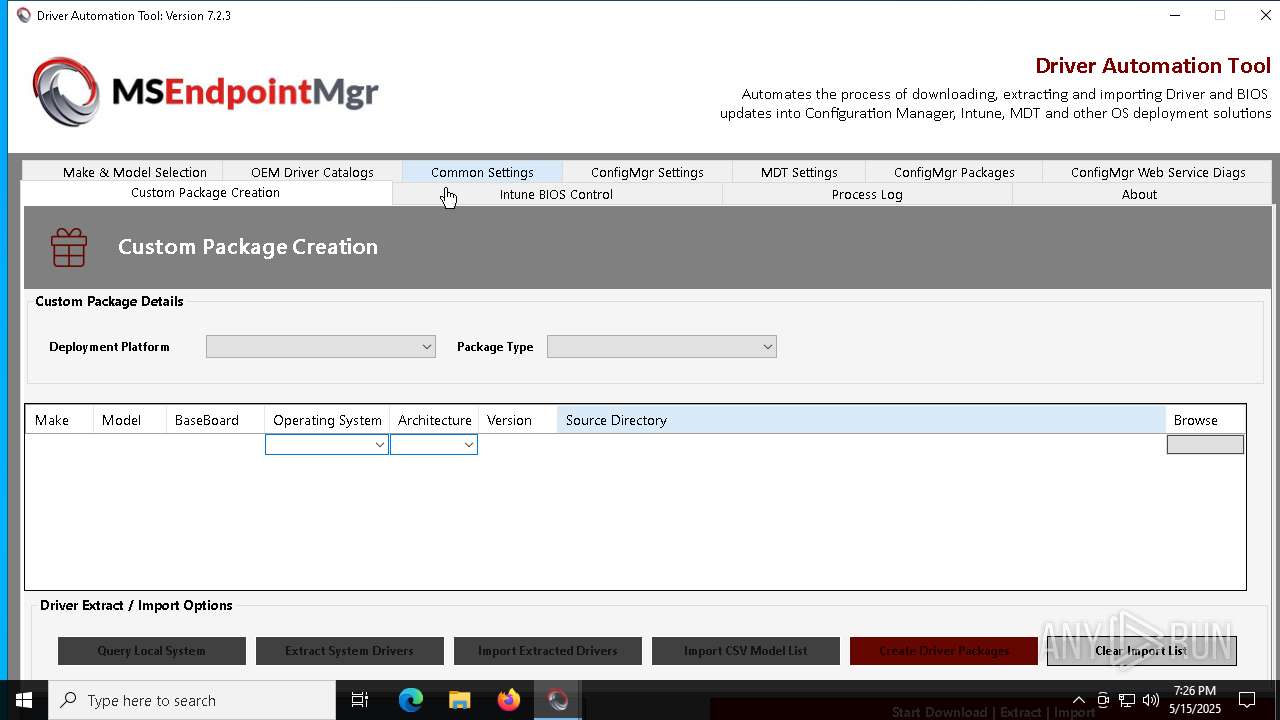Select the Custom Package Creation tab
The image size is (1280, 720).
[x=205, y=193]
